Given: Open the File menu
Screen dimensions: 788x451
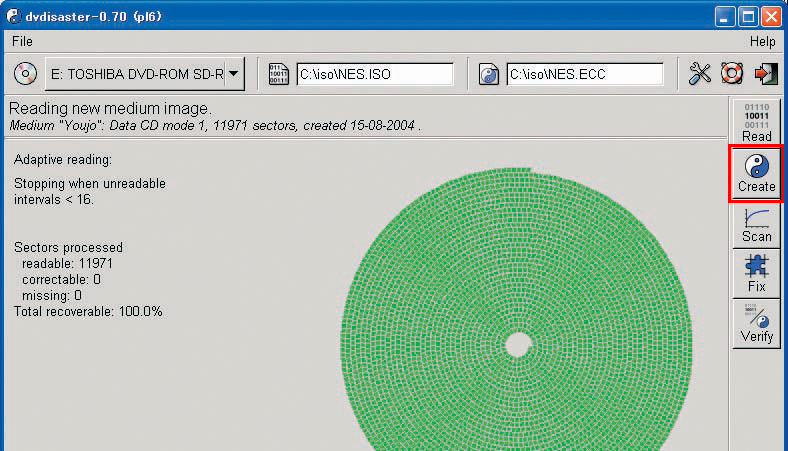Looking at the screenshot, I should click(22, 41).
